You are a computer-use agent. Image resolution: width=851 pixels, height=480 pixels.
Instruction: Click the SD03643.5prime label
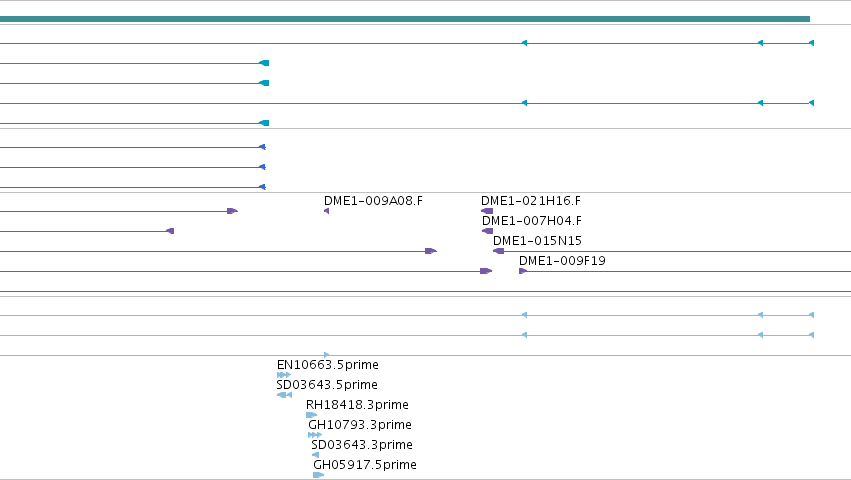coord(327,385)
